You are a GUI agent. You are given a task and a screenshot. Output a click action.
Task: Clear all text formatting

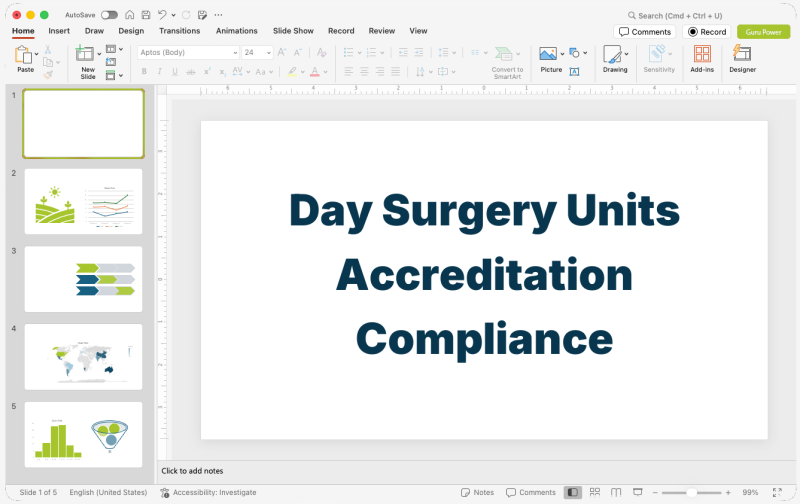321,52
